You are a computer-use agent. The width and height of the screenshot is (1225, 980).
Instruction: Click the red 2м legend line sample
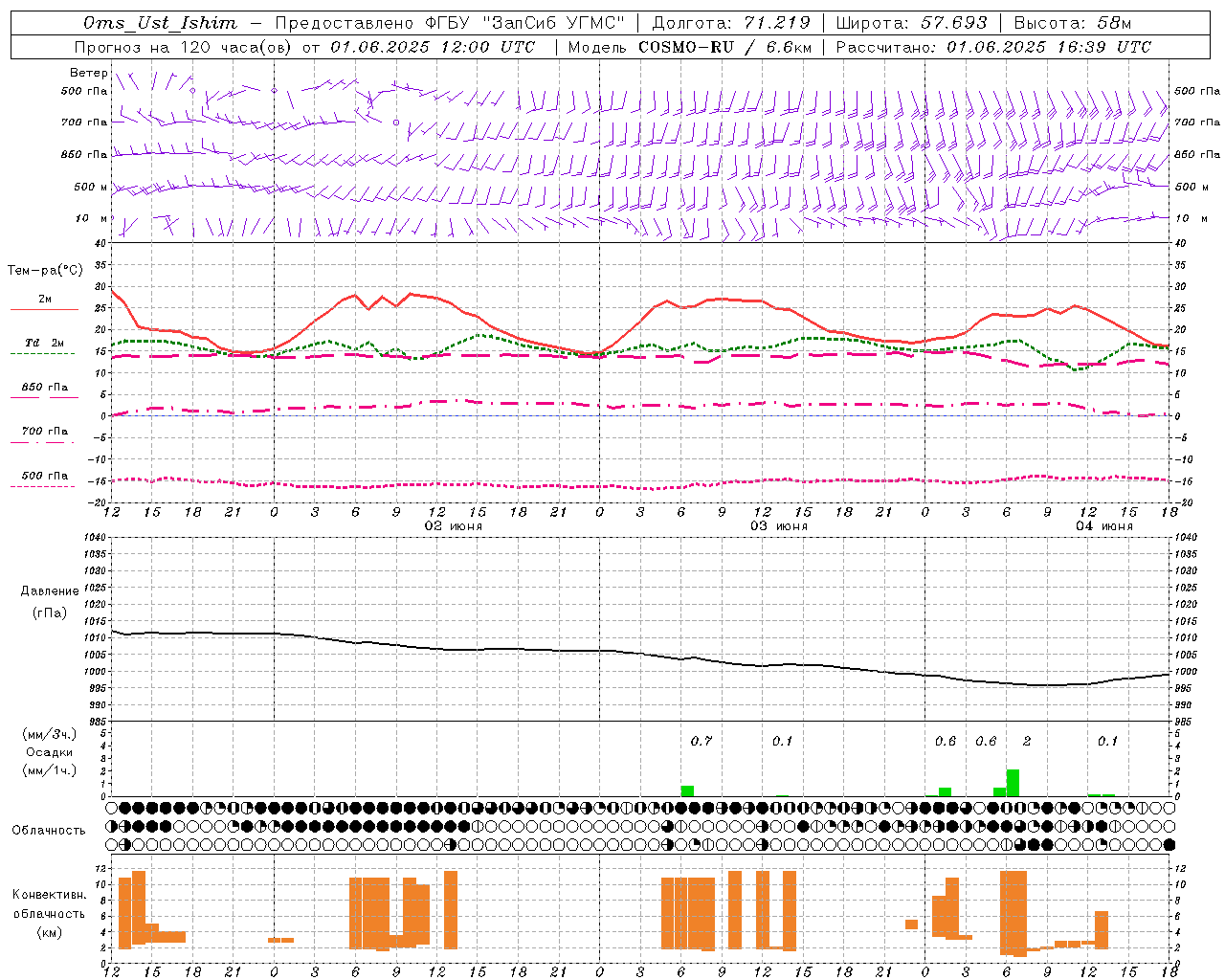click(x=44, y=309)
